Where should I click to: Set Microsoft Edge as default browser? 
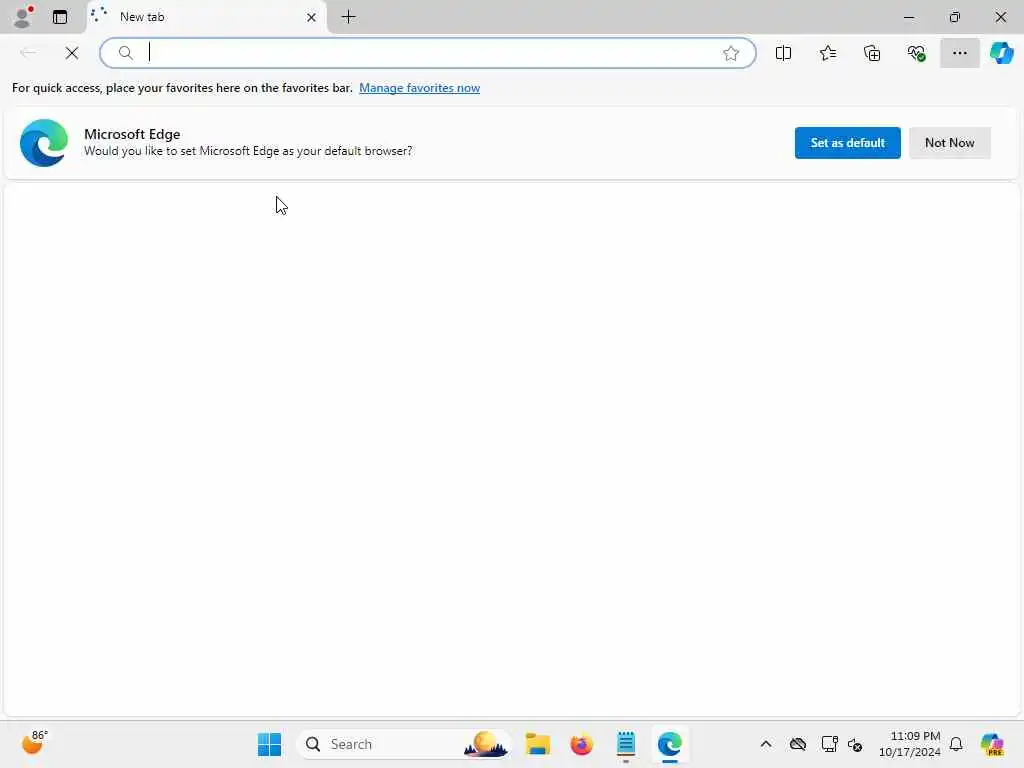pyautogui.click(x=847, y=142)
